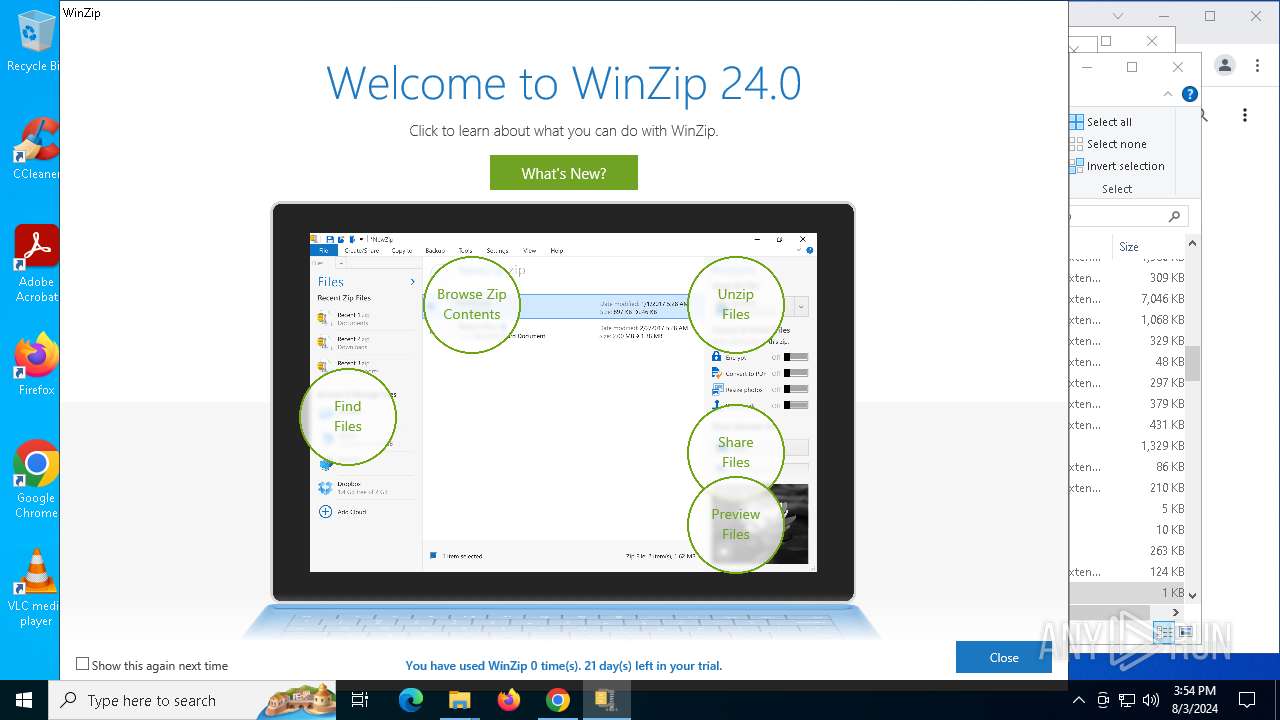Viewport: 1280px width, 720px height.
Task: Toggle the Show this again next time checkbox
Action: (x=83, y=664)
